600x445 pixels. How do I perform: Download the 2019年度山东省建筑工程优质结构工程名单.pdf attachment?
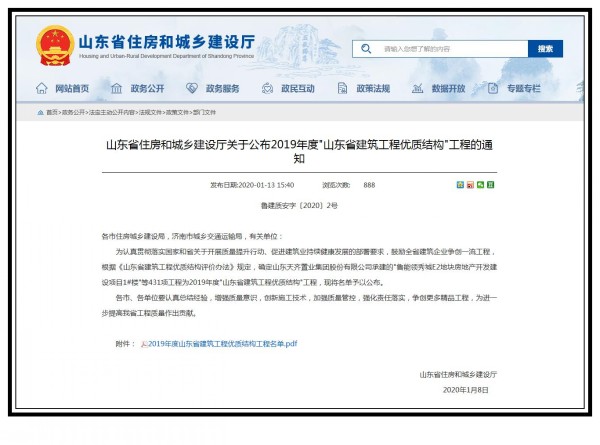pos(222,343)
